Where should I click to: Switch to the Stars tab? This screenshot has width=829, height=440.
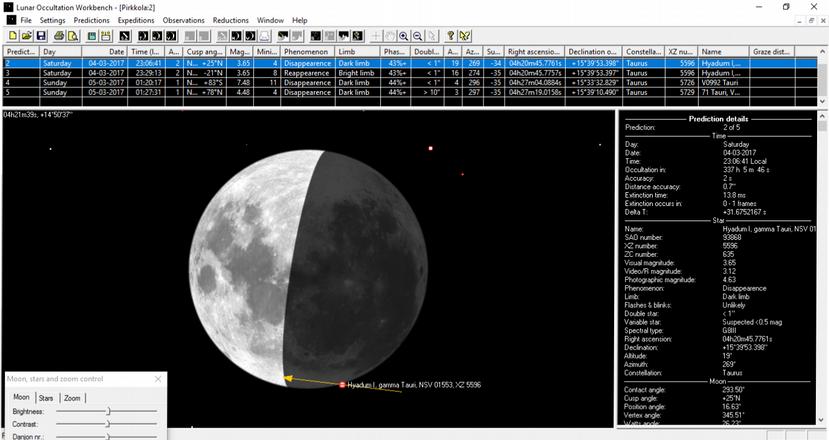pyautogui.click(x=46, y=398)
